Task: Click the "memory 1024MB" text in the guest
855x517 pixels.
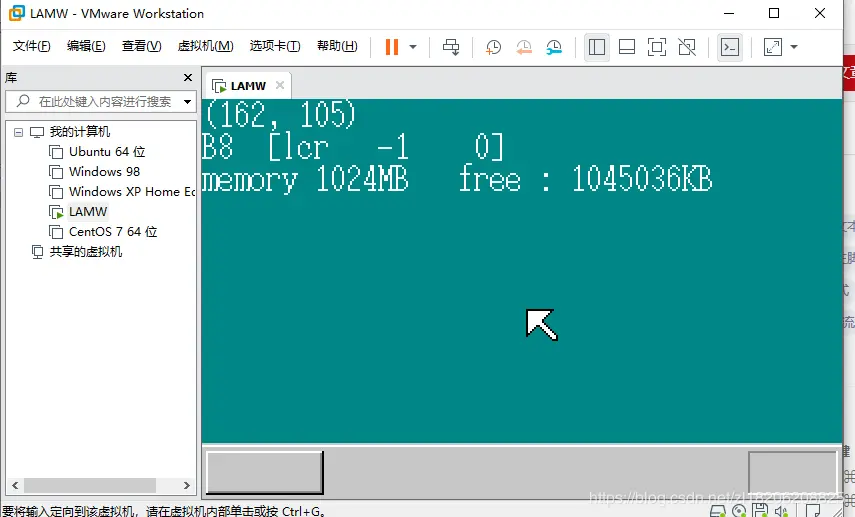Action: click(305, 179)
